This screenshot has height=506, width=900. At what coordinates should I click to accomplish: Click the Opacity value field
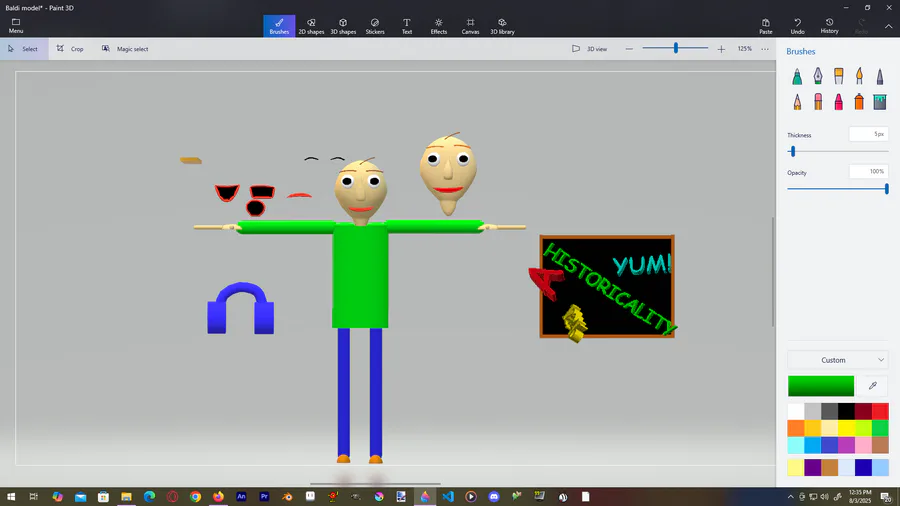[x=868, y=172]
